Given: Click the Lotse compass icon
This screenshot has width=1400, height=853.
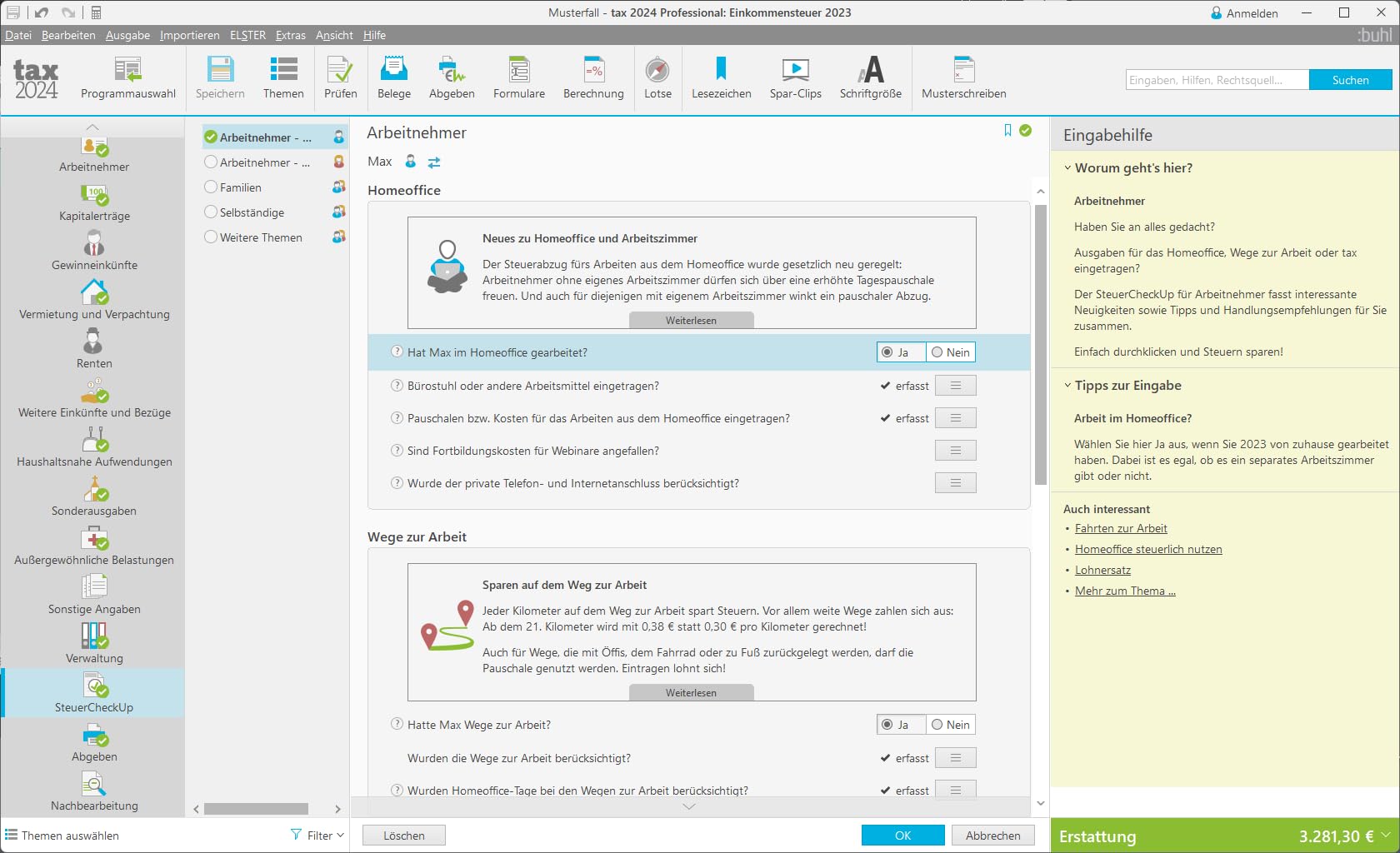Looking at the screenshot, I should 657,77.
